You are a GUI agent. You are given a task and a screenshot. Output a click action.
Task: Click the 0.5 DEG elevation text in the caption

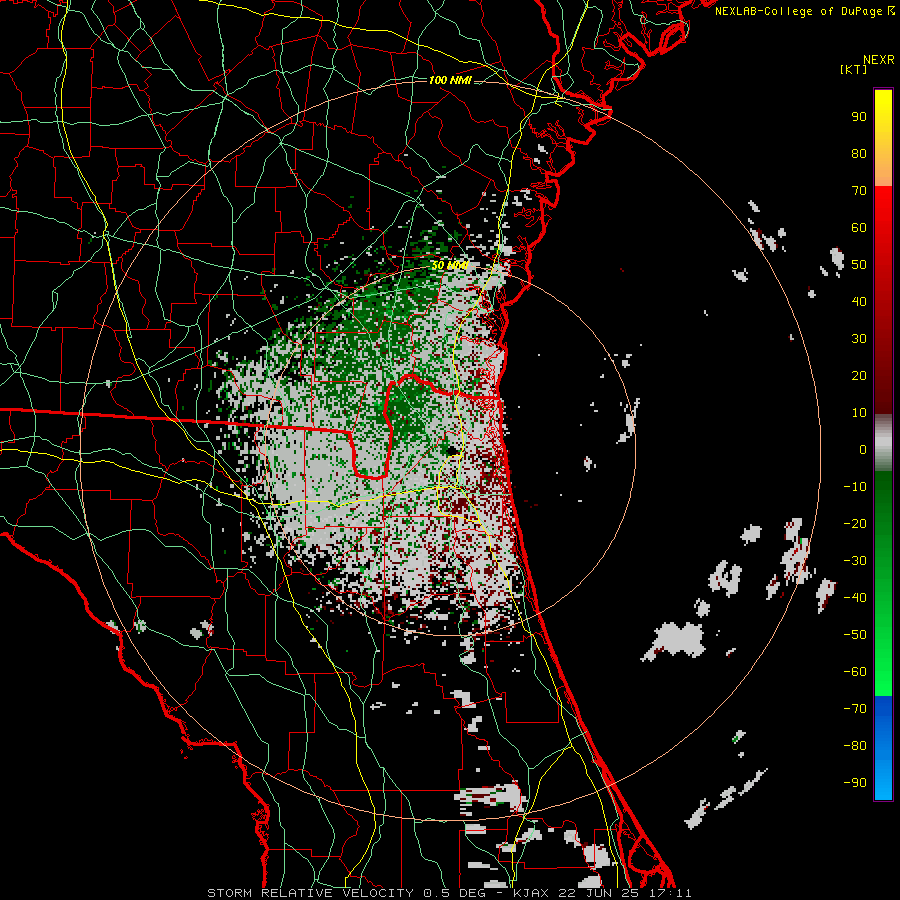point(454,893)
